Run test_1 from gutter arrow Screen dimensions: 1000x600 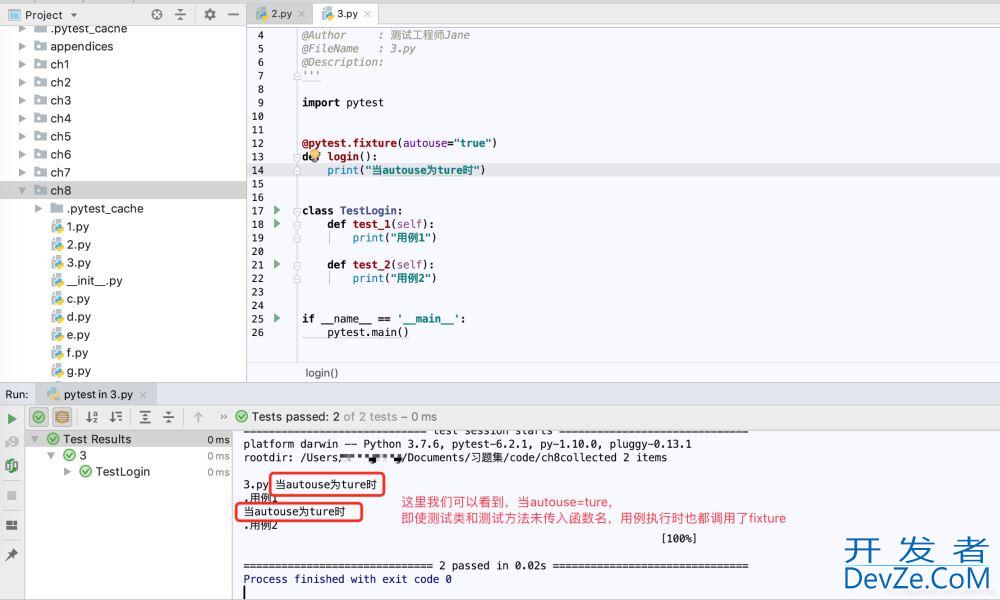coord(277,223)
